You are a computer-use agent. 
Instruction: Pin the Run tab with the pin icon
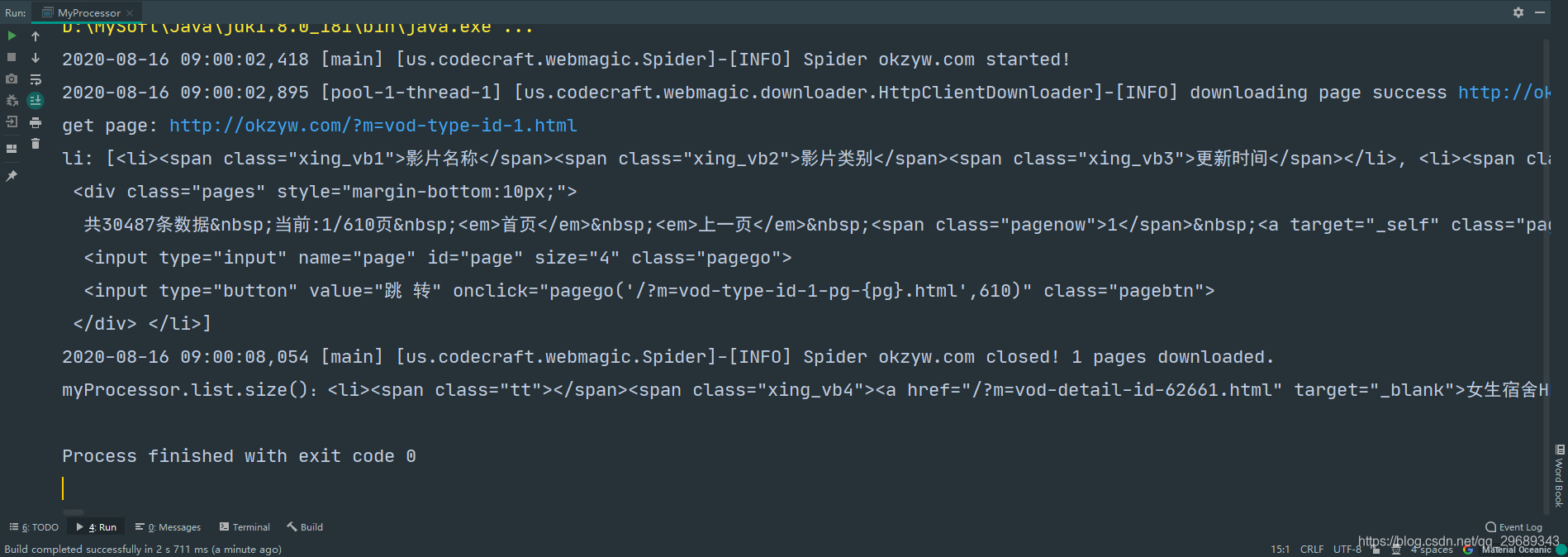pyautogui.click(x=12, y=176)
